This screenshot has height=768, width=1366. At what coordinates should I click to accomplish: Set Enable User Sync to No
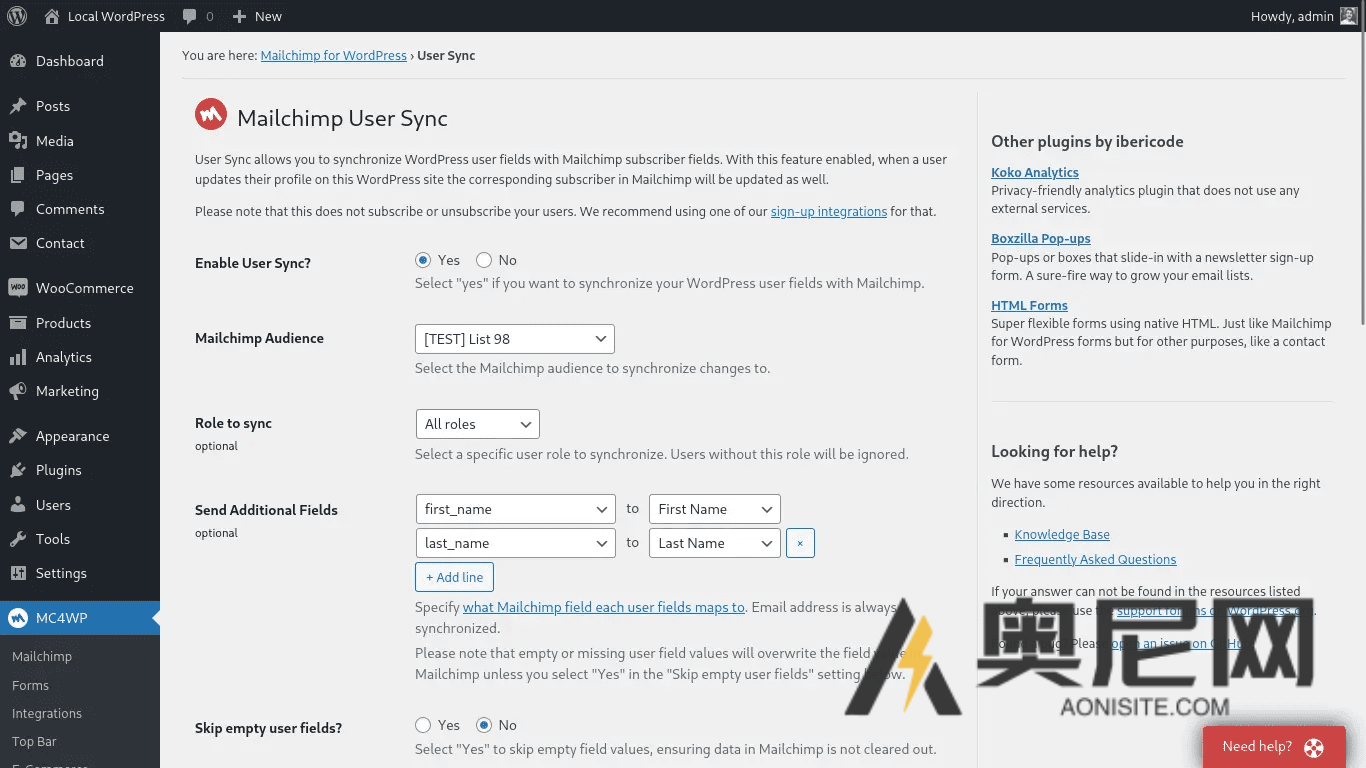[484, 260]
